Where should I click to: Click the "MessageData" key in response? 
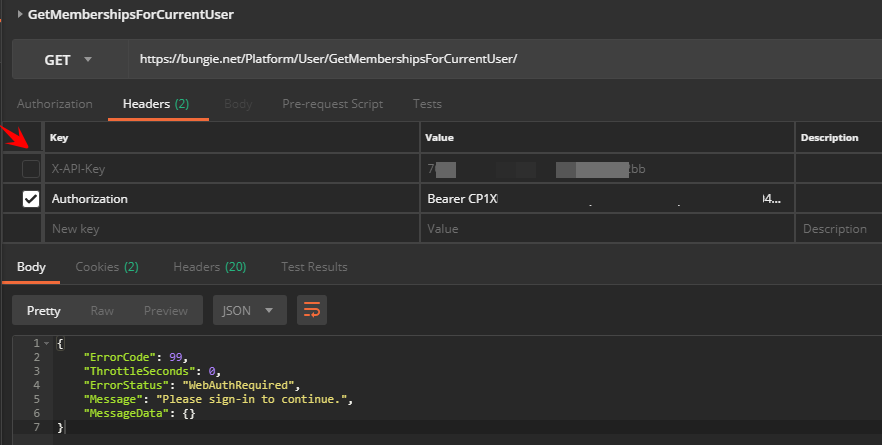127,413
